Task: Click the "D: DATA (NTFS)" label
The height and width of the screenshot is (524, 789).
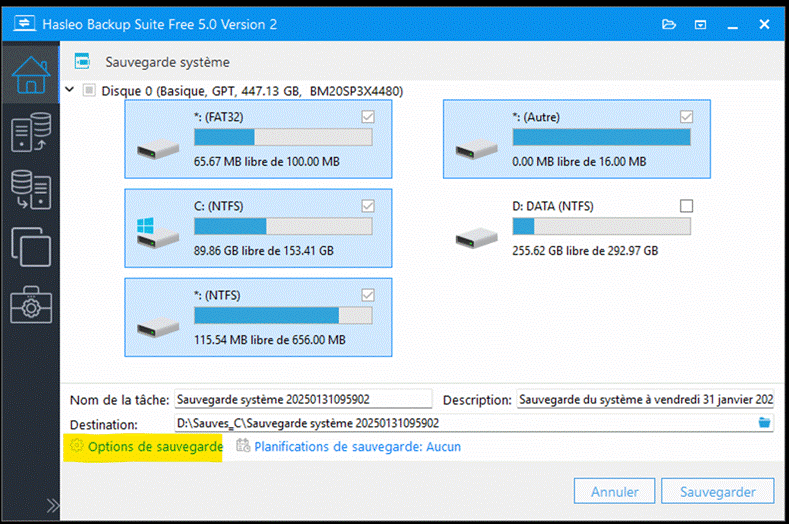Action: pos(553,206)
